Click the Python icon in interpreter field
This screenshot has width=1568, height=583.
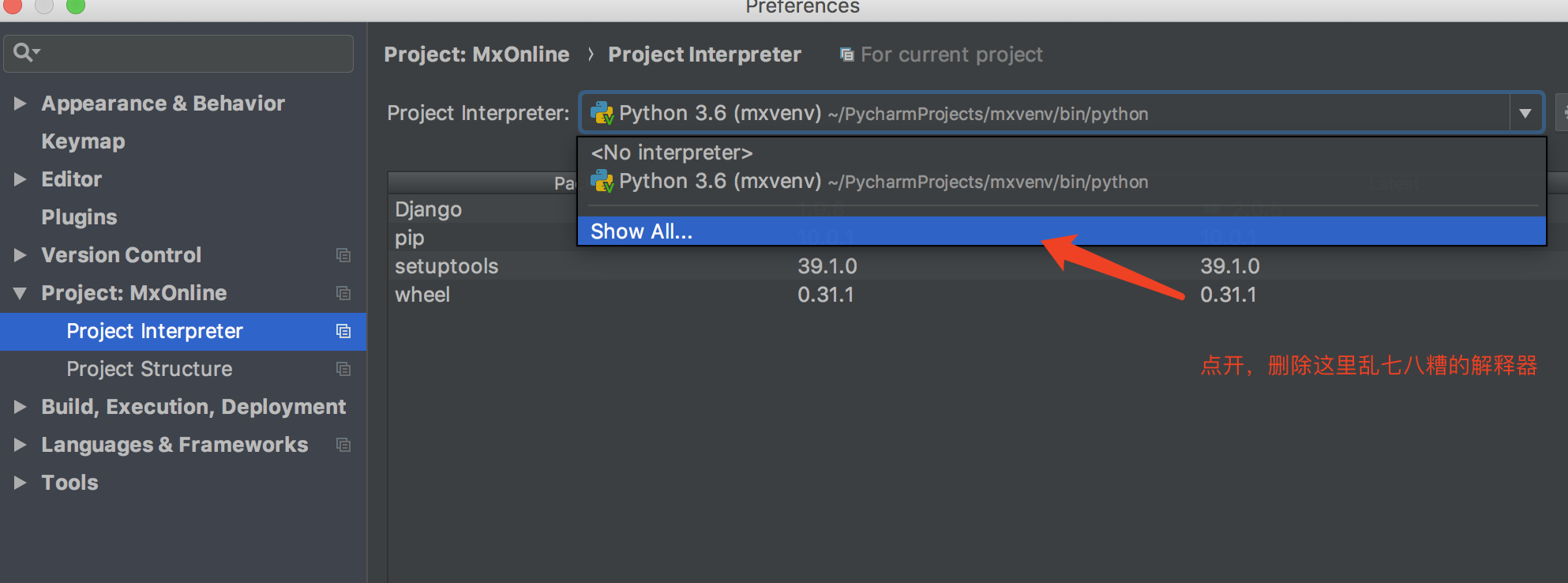pos(602,114)
